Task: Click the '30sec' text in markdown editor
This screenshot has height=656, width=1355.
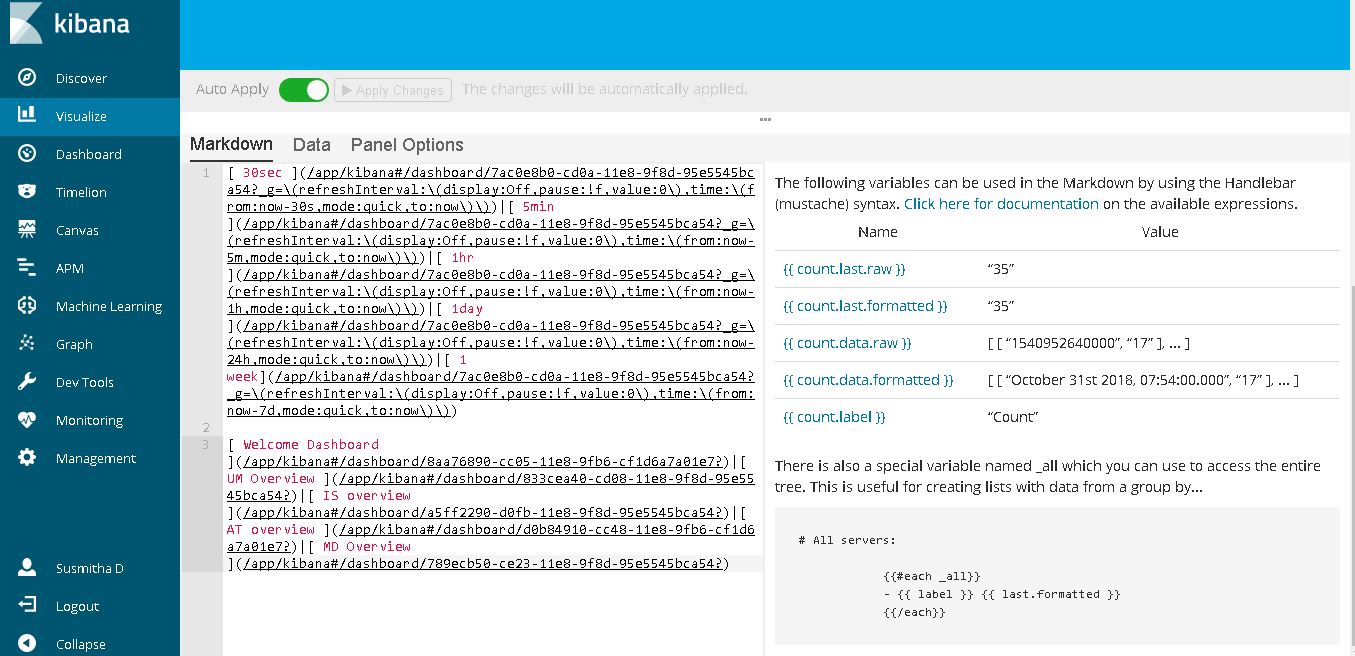Action: coord(261,172)
